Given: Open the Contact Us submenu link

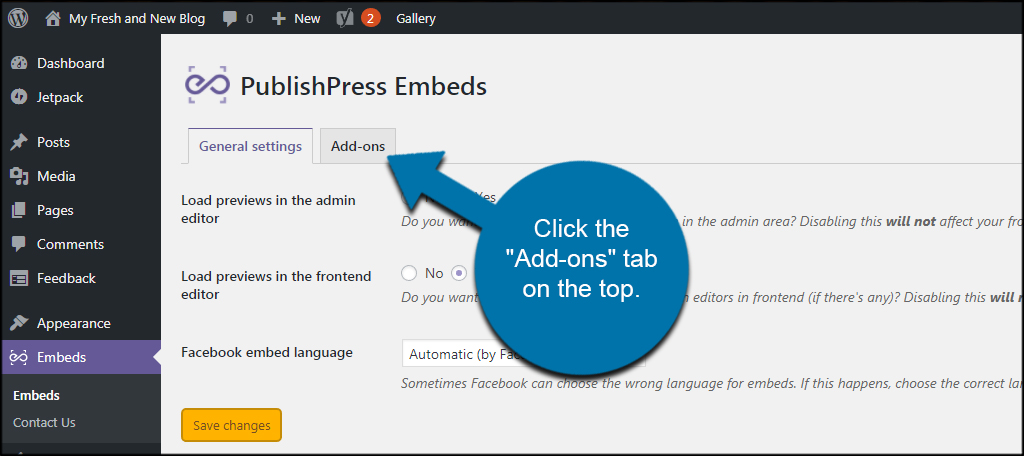Looking at the screenshot, I should click(x=44, y=423).
